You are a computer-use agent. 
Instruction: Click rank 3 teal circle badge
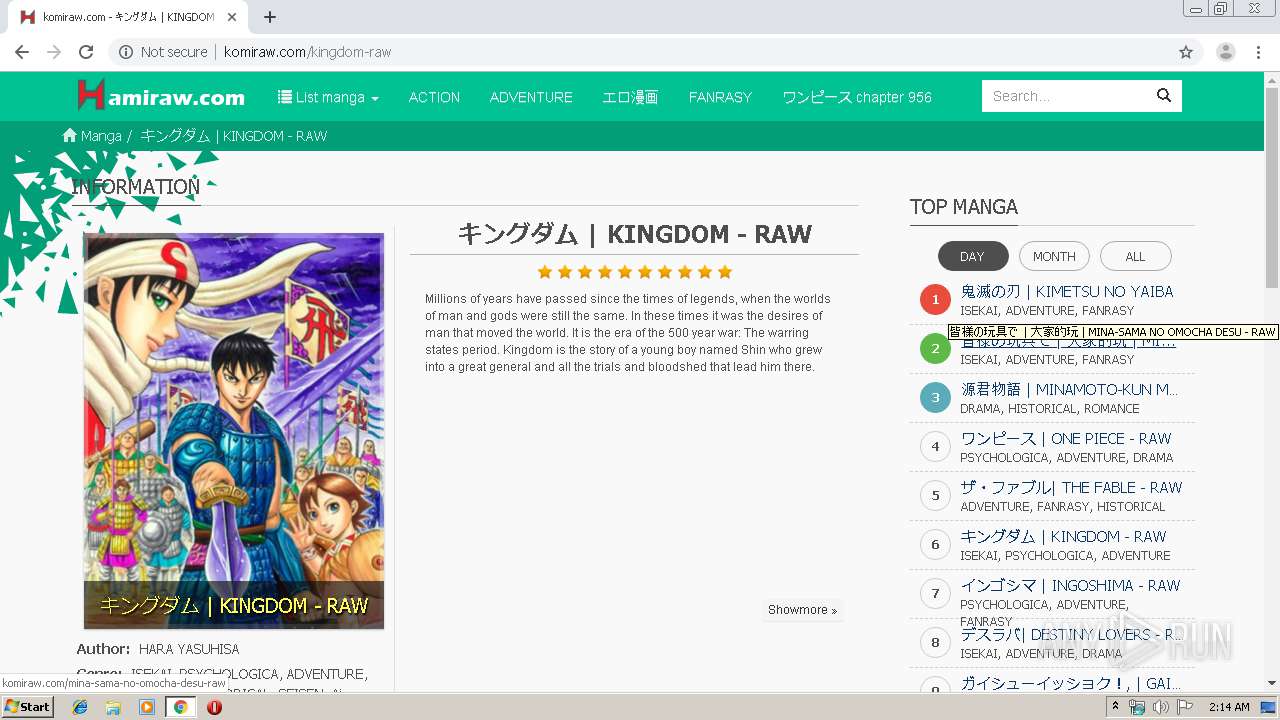pyautogui.click(x=935, y=397)
